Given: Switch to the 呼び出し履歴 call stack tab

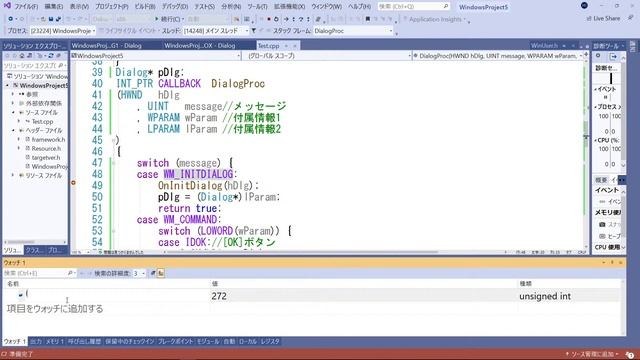Looking at the screenshot, I should pyautogui.click(x=84, y=341).
